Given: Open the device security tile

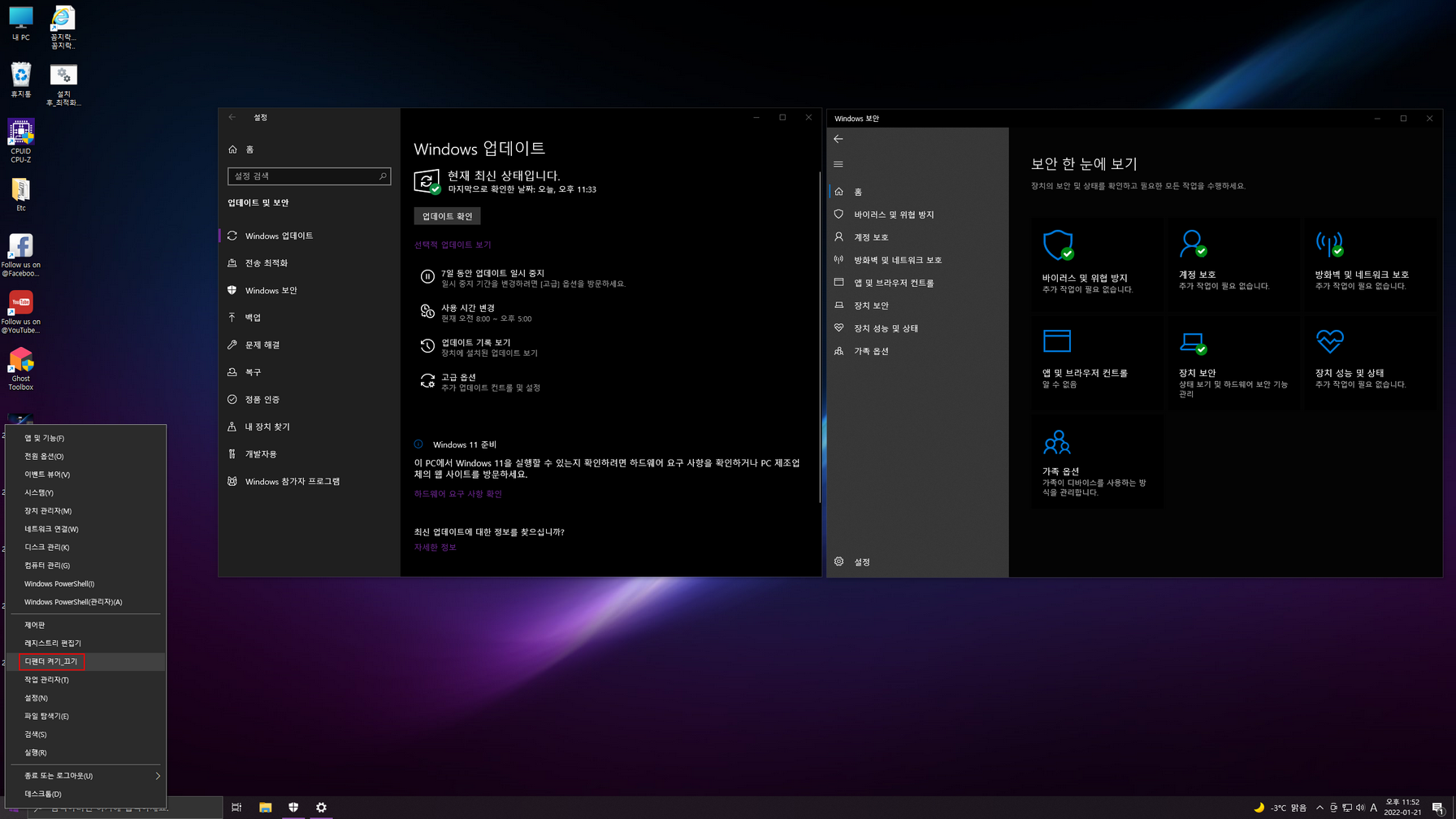Looking at the screenshot, I should [x=1232, y=363].
